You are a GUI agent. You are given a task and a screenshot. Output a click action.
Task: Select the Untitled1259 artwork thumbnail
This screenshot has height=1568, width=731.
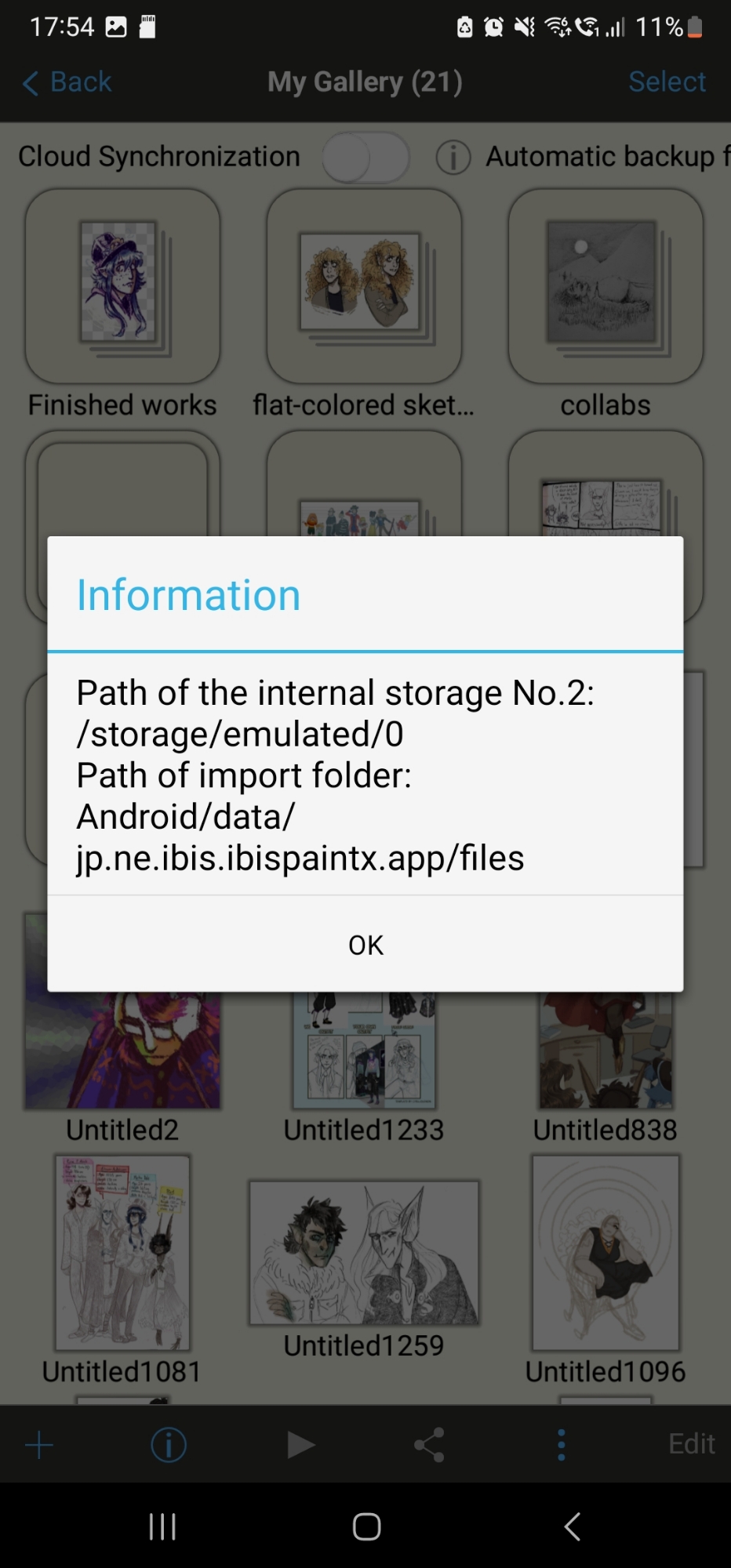[x=364, y=1252]
